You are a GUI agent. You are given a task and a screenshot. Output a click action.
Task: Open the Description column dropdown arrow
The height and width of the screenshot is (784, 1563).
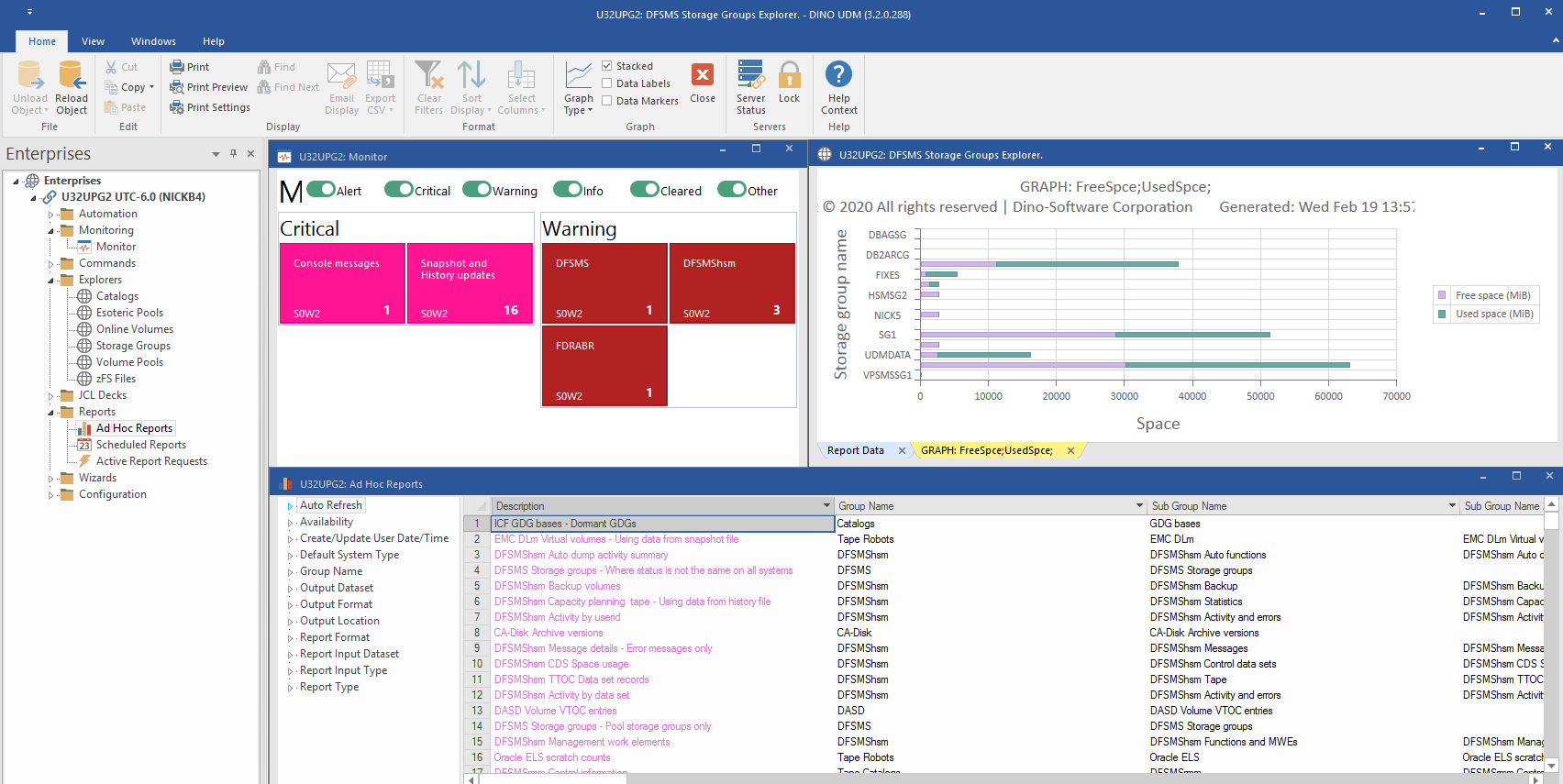826,506
